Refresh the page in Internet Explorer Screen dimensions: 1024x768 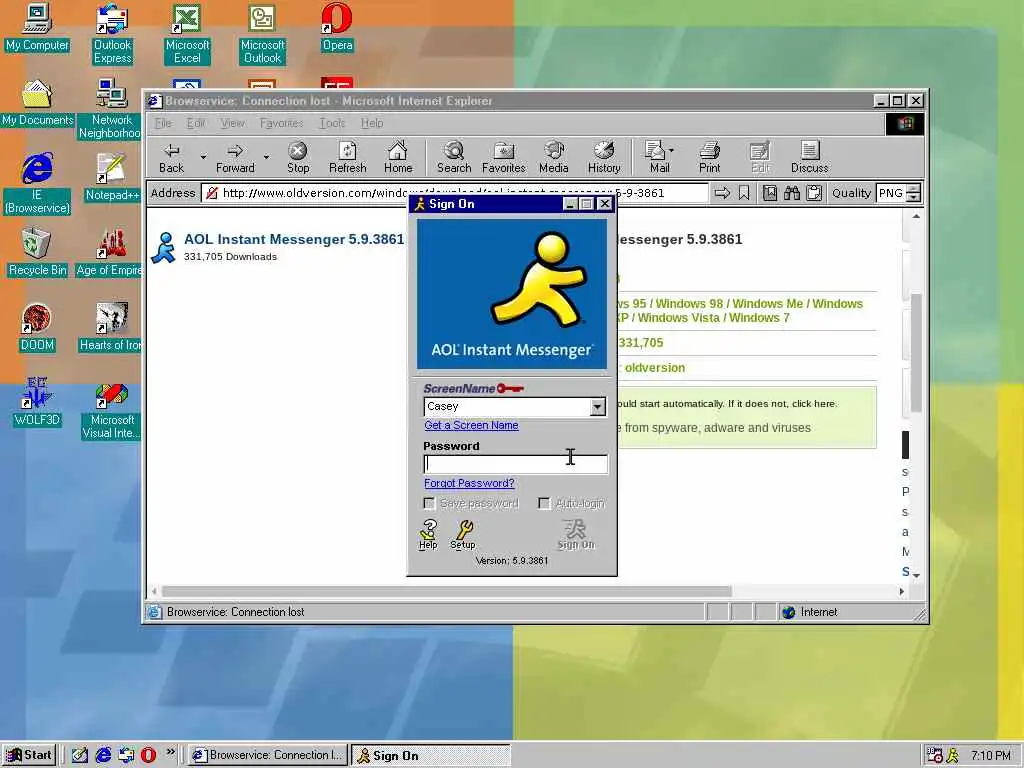(x=347, y=157)
